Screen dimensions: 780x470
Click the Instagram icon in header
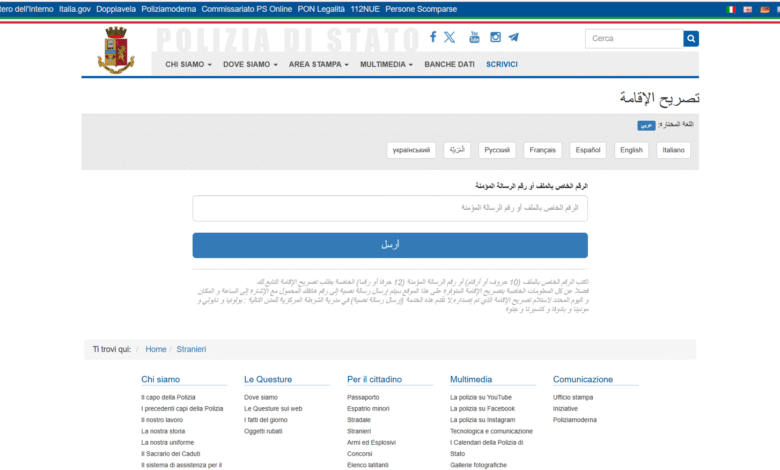coord(495,37)
